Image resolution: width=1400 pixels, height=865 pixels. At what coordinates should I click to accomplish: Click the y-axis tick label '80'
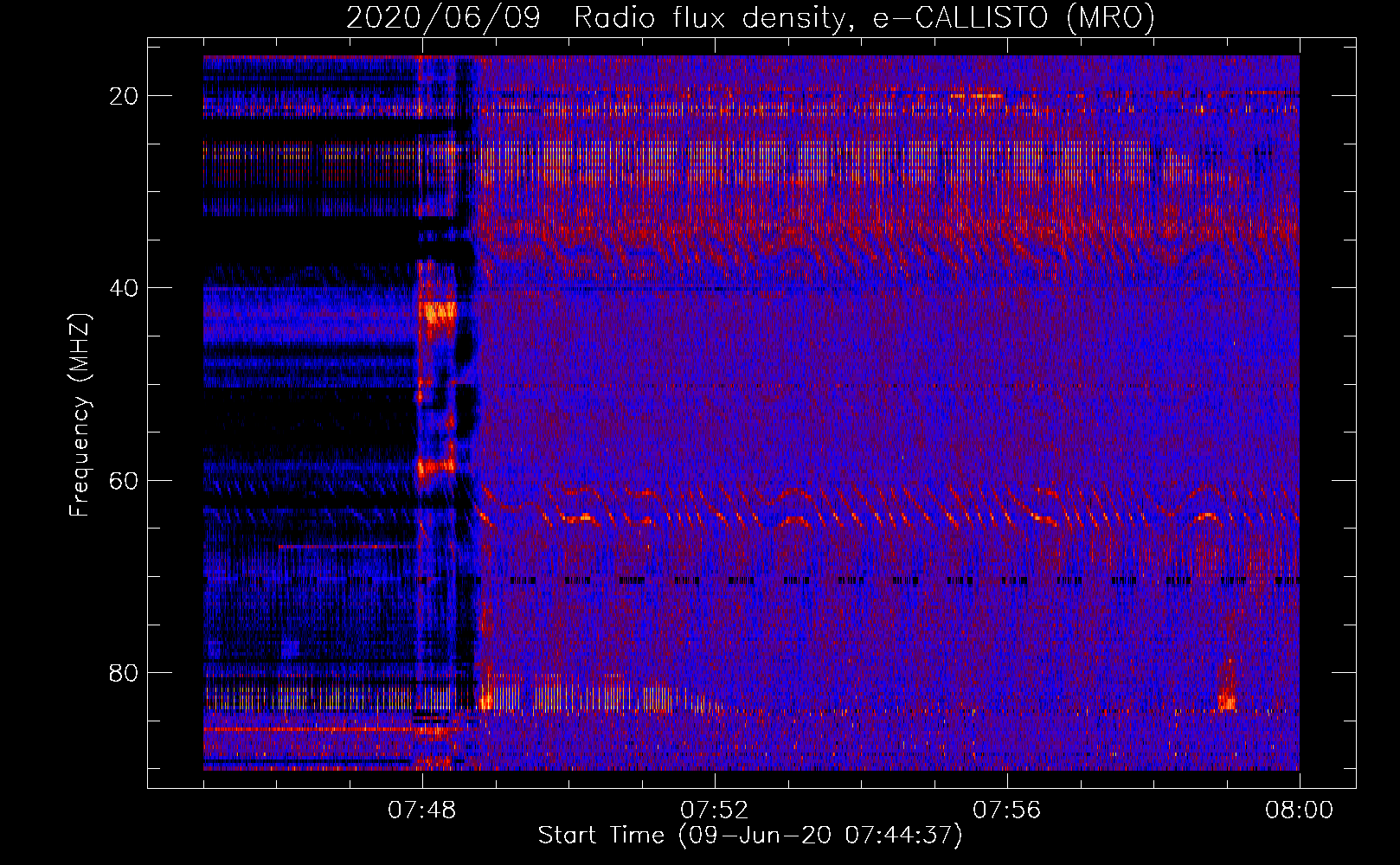pos(125,672)
